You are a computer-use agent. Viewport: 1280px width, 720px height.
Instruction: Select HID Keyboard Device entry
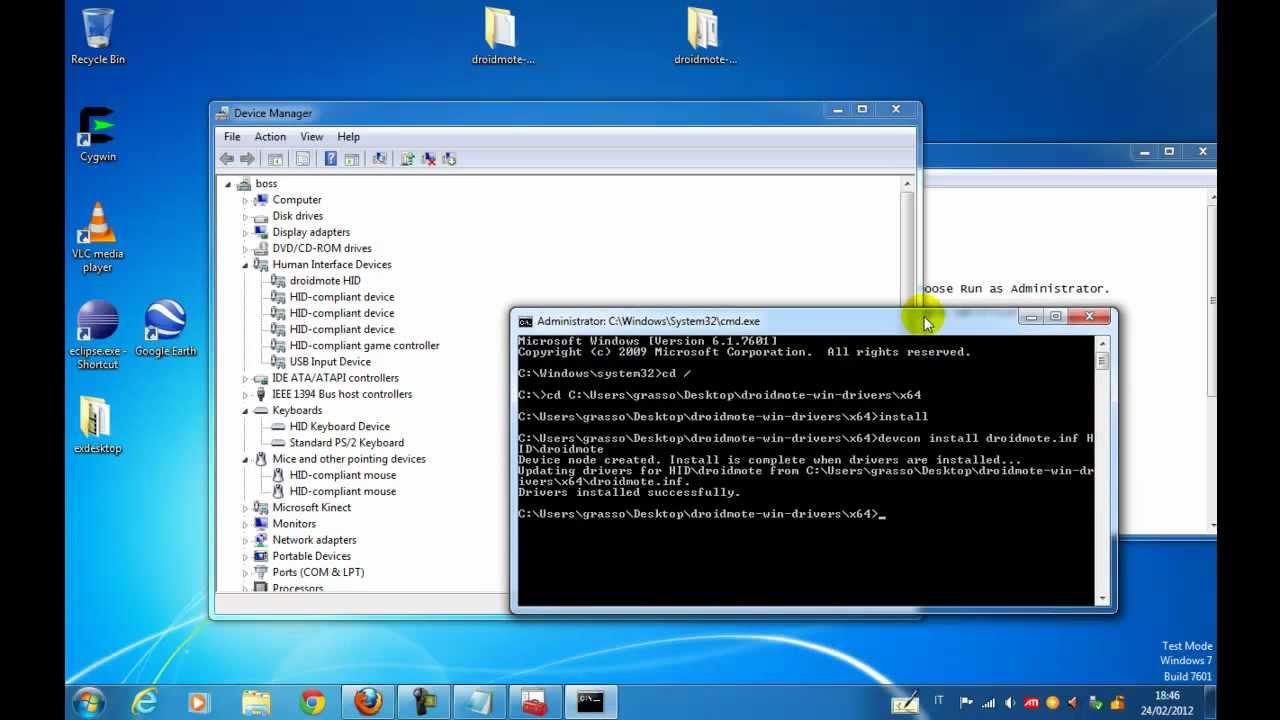pyautogui.click(x=339, y=427)
